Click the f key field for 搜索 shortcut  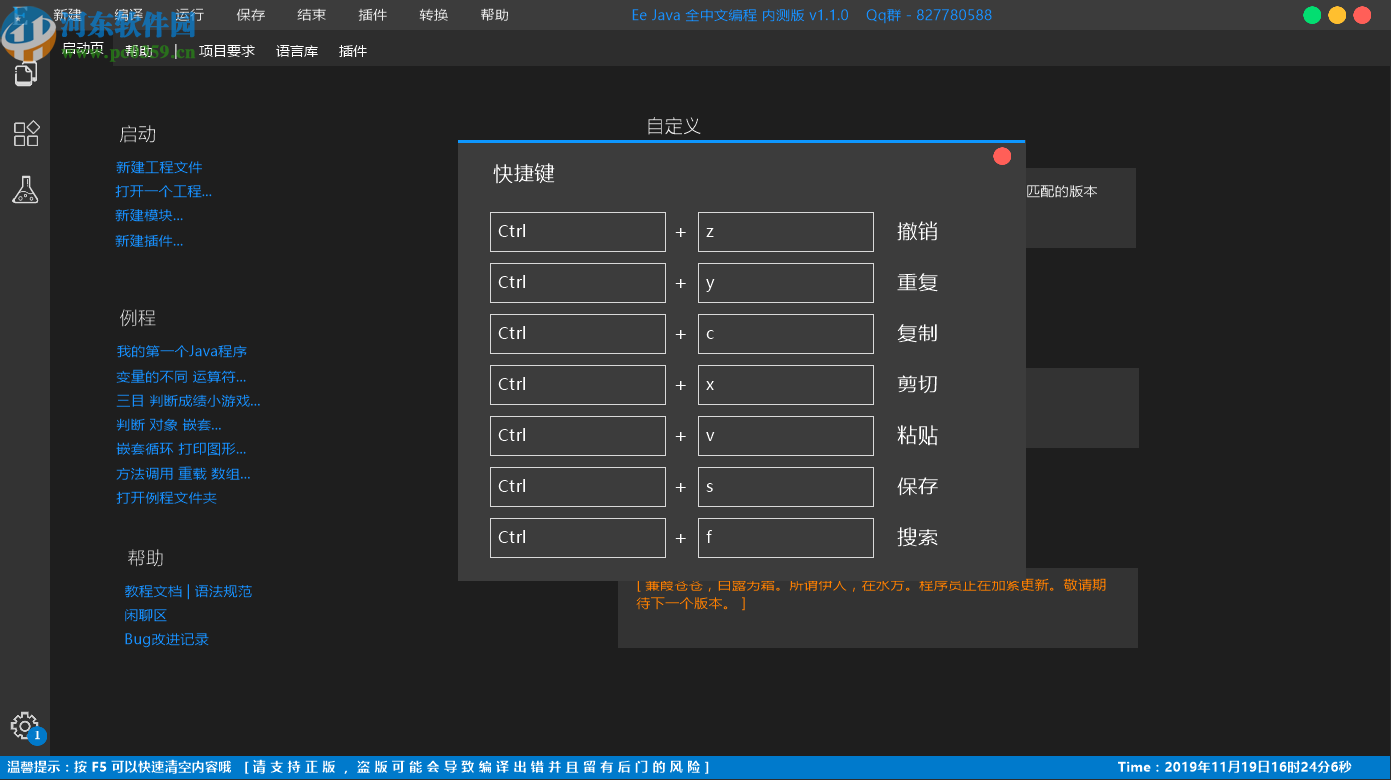point(785,537)
